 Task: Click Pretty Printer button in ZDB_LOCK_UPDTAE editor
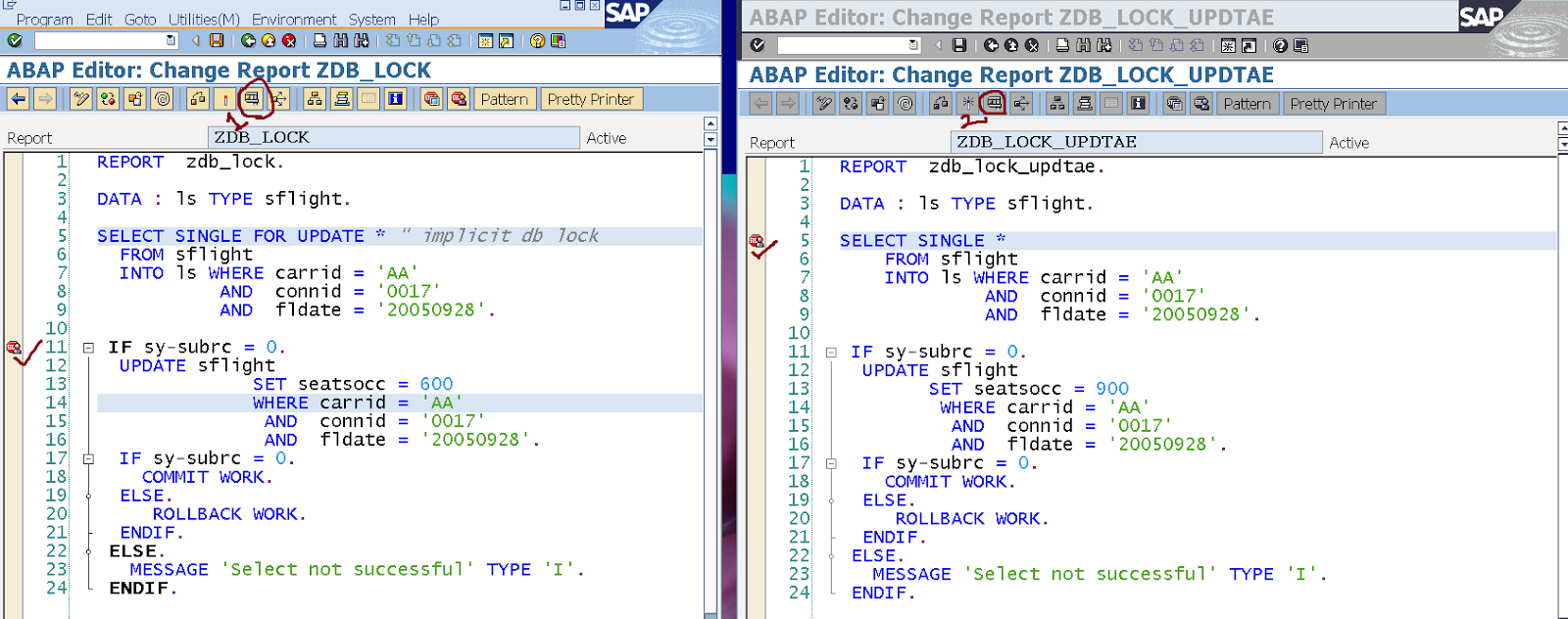(1333, 104)
